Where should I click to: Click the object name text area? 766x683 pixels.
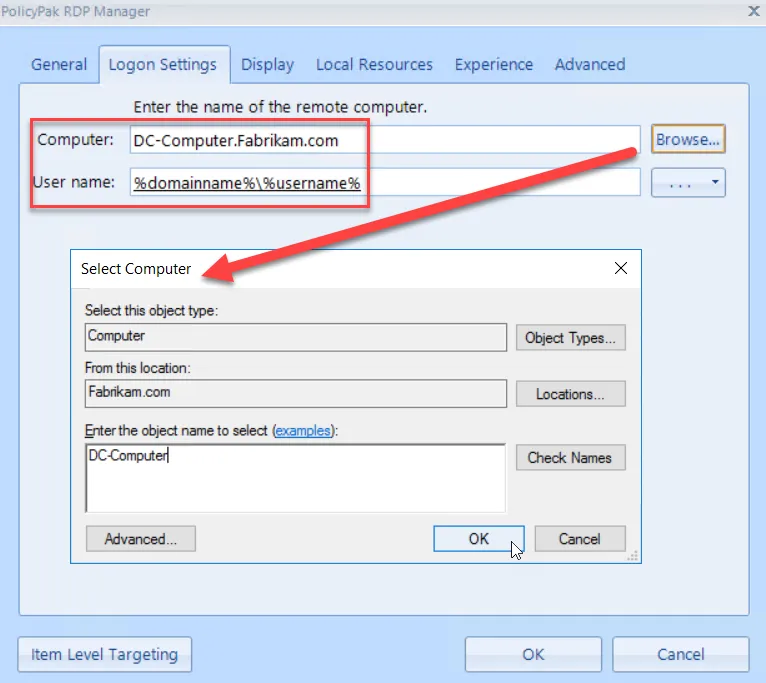tap(296, 478)
